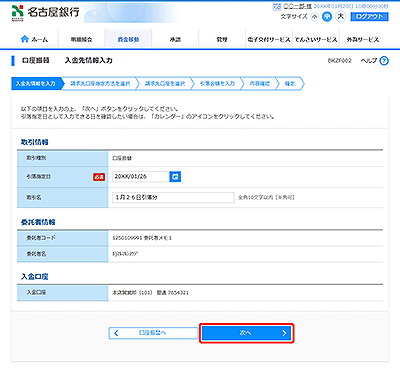Select large font size button 大

tap(340, 16)
